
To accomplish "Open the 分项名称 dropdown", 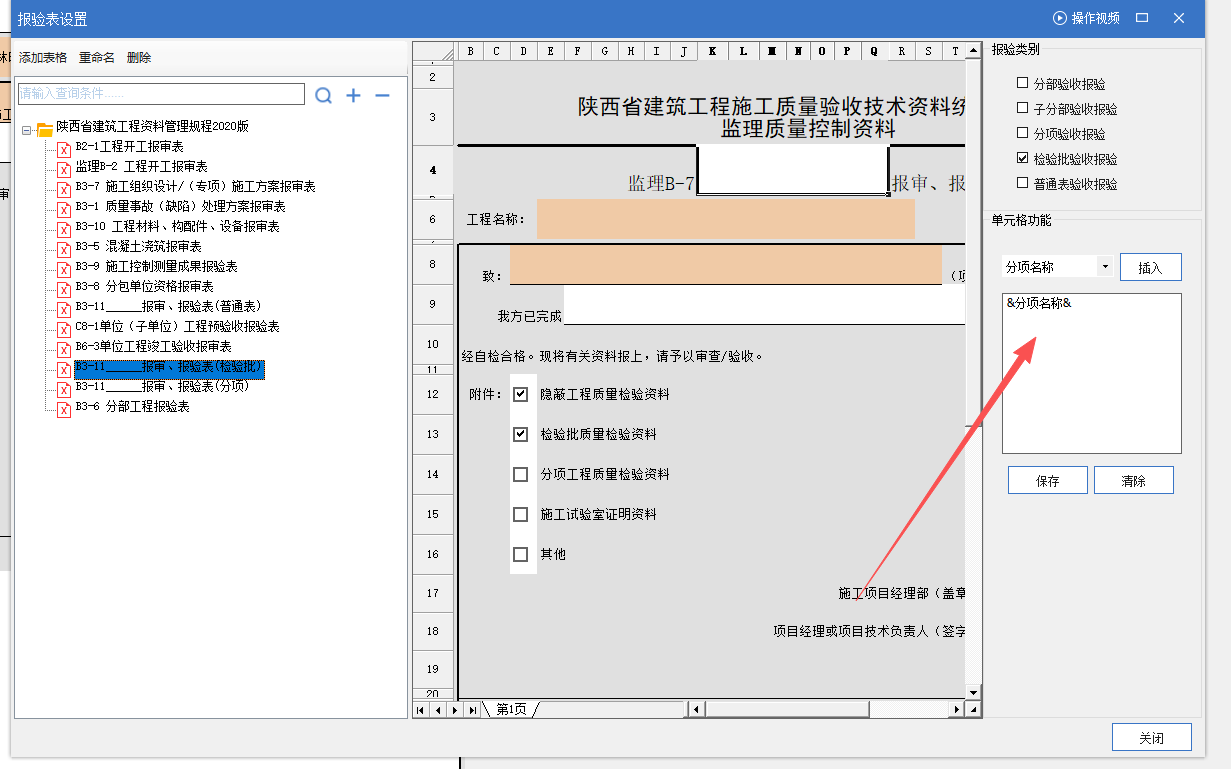I will point(1104,267).
